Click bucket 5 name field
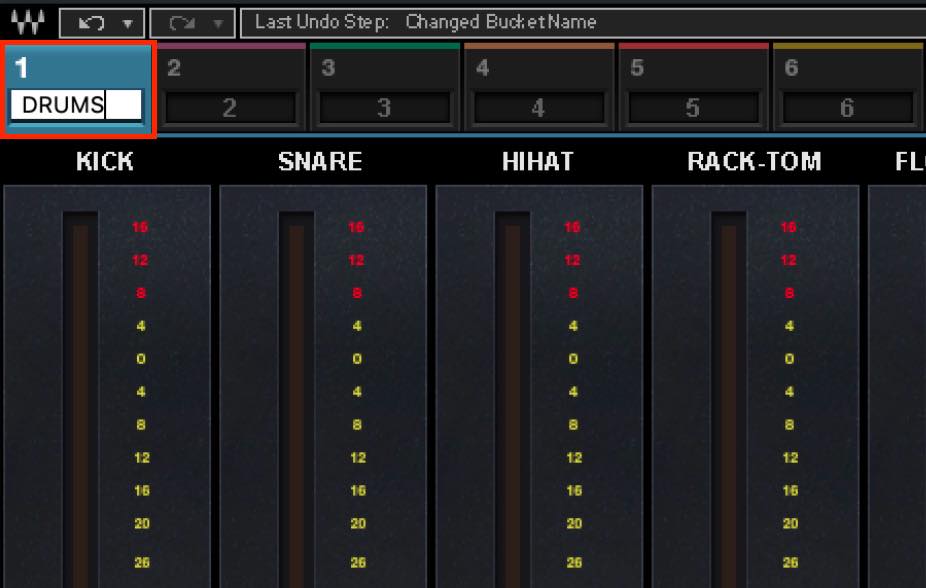 [x=693, y=108]
